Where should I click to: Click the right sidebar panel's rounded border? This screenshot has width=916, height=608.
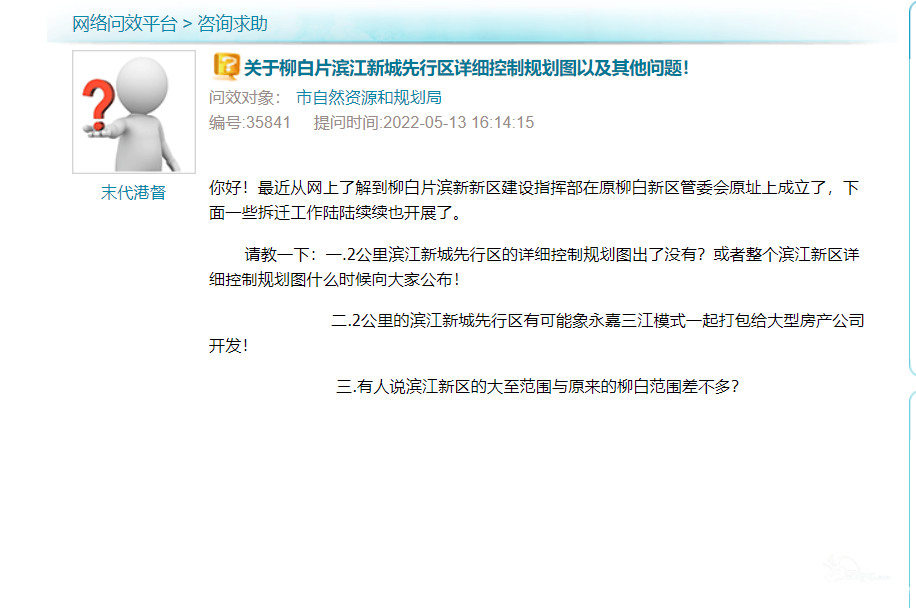tap(911, 187)
